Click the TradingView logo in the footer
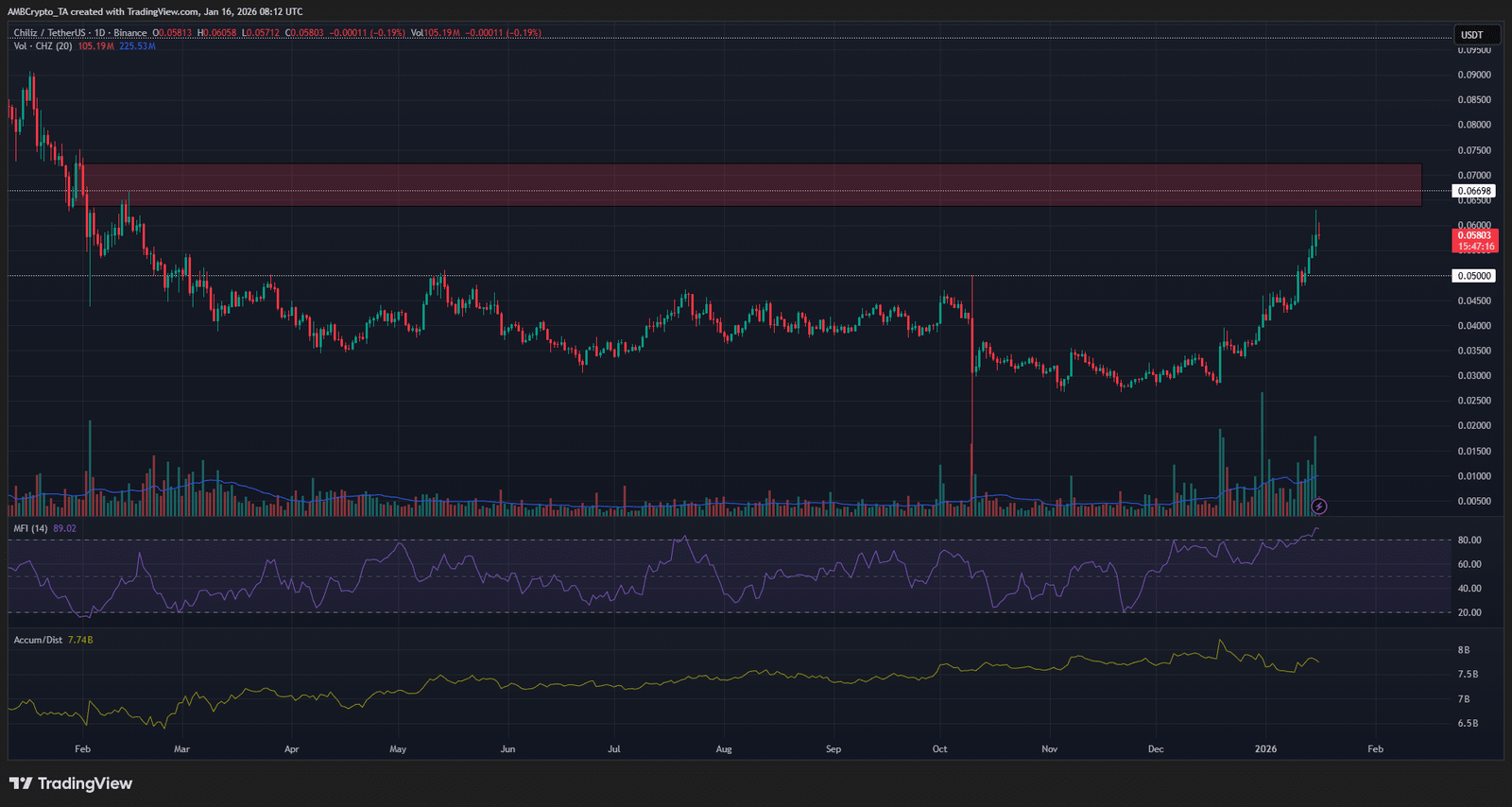The width and height of the screenshot is (1512, 807). tap(71, 783)
